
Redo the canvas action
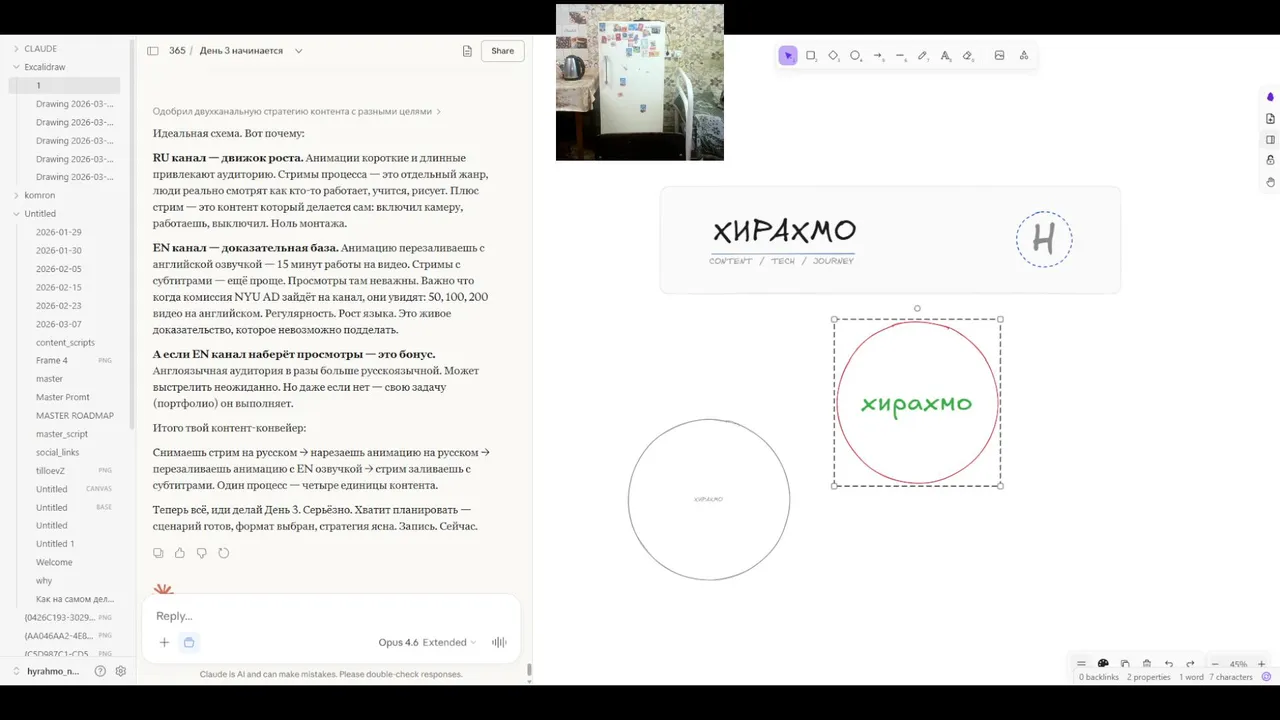[1190, 664]
